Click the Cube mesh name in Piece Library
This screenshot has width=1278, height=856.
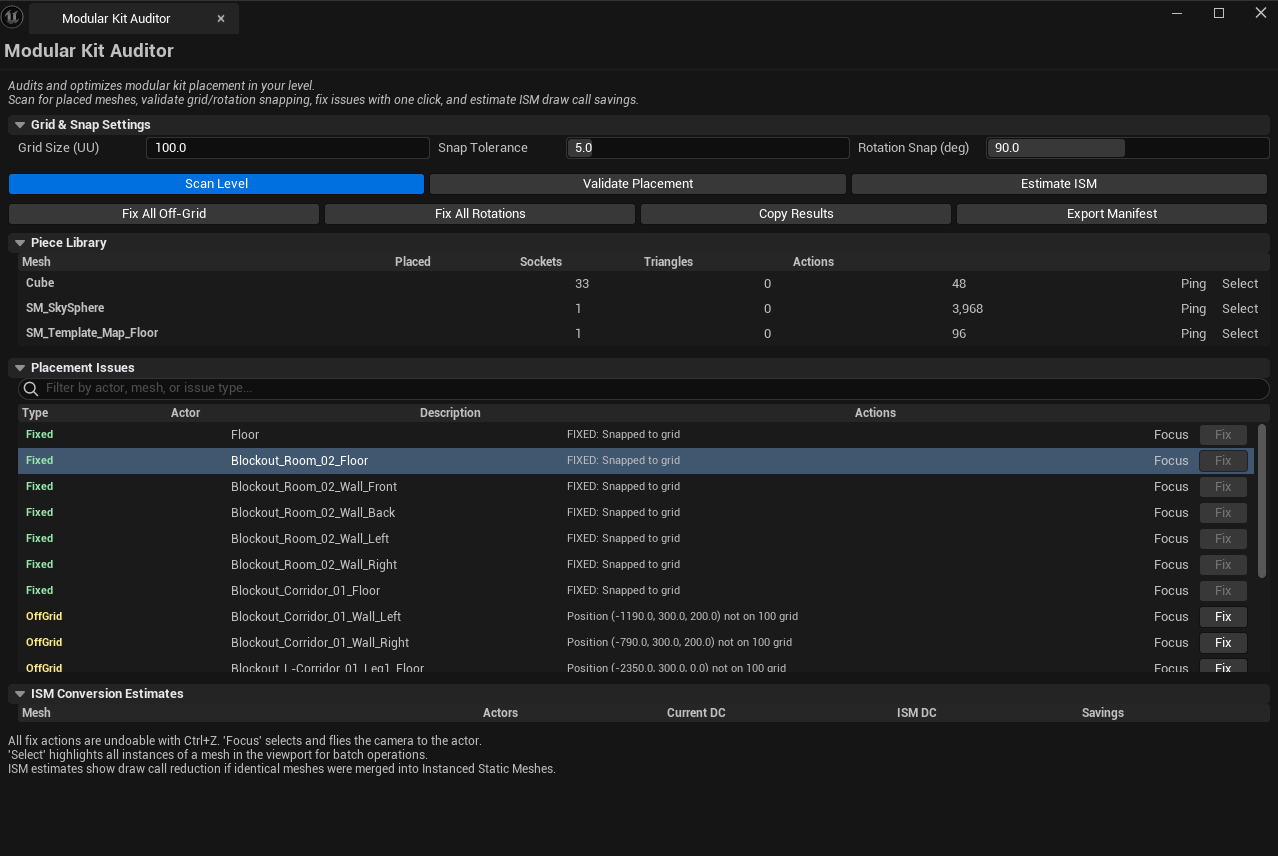pyautogui.click(x=40, y=283)
